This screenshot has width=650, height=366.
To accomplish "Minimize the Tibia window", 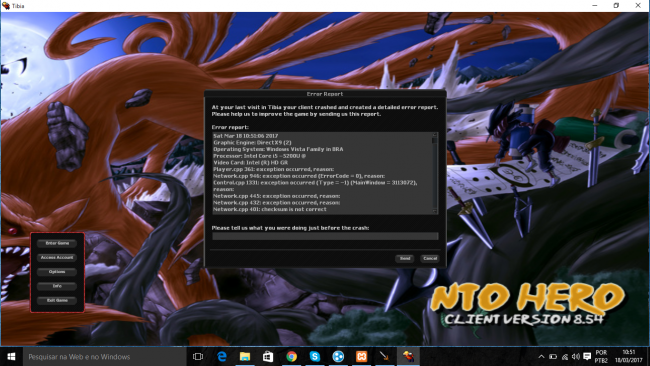I will 594,5.
